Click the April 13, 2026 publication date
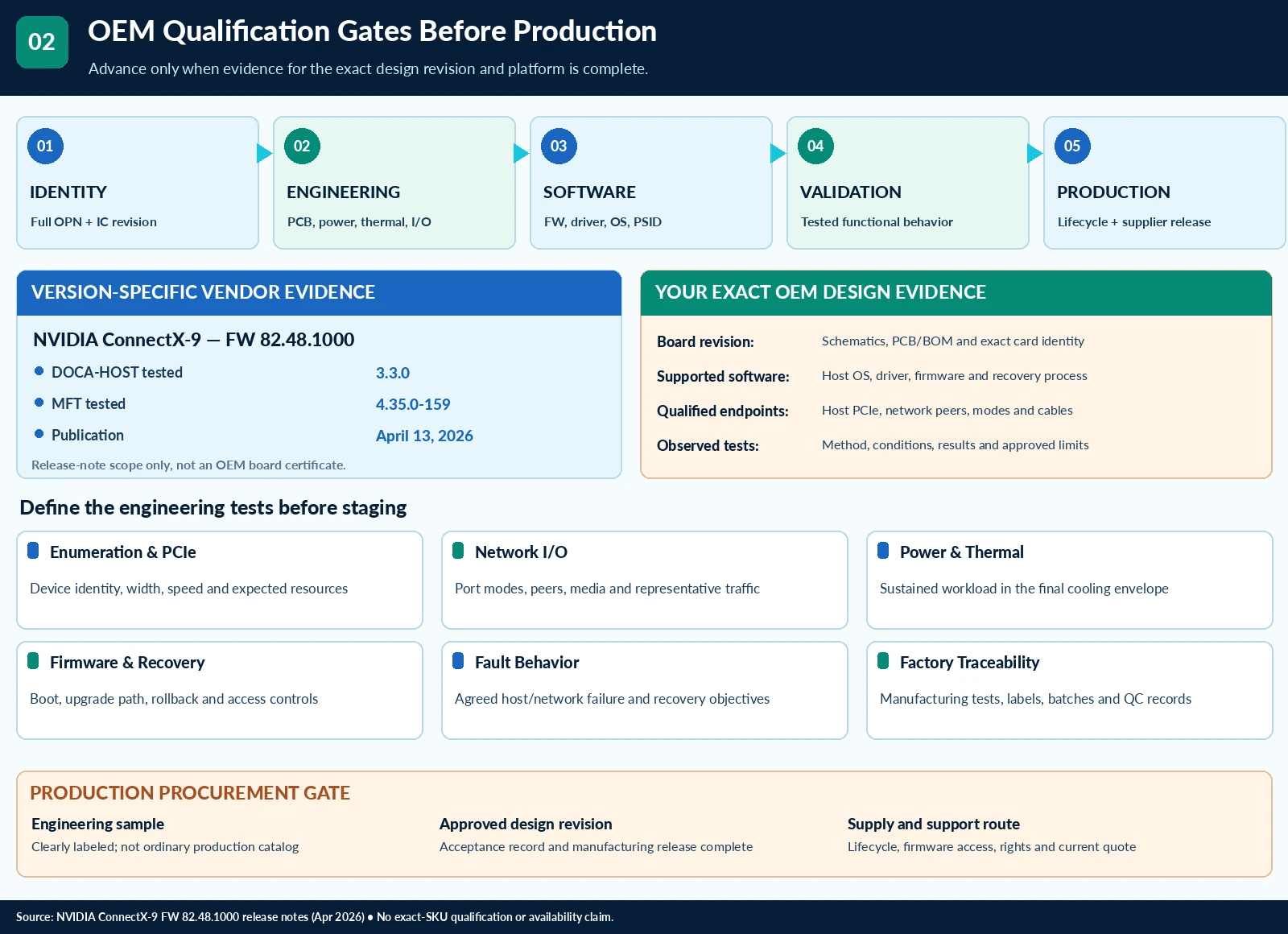Viewport: 1288px width, 934px height. point(424,436)
